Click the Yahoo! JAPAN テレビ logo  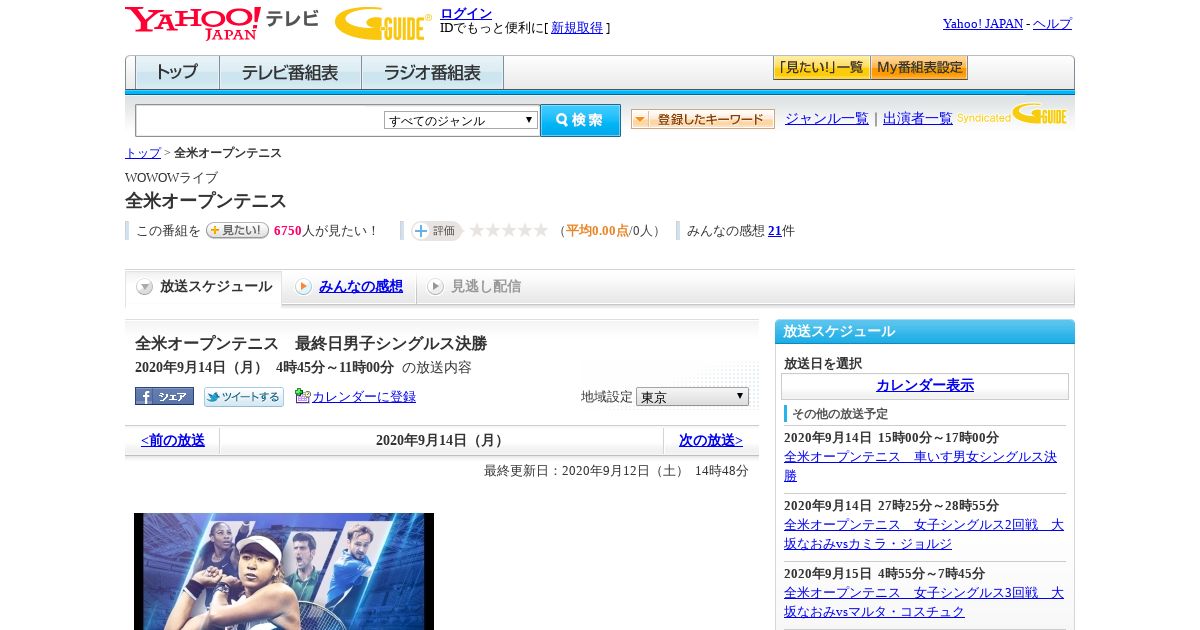click(222, 24)
